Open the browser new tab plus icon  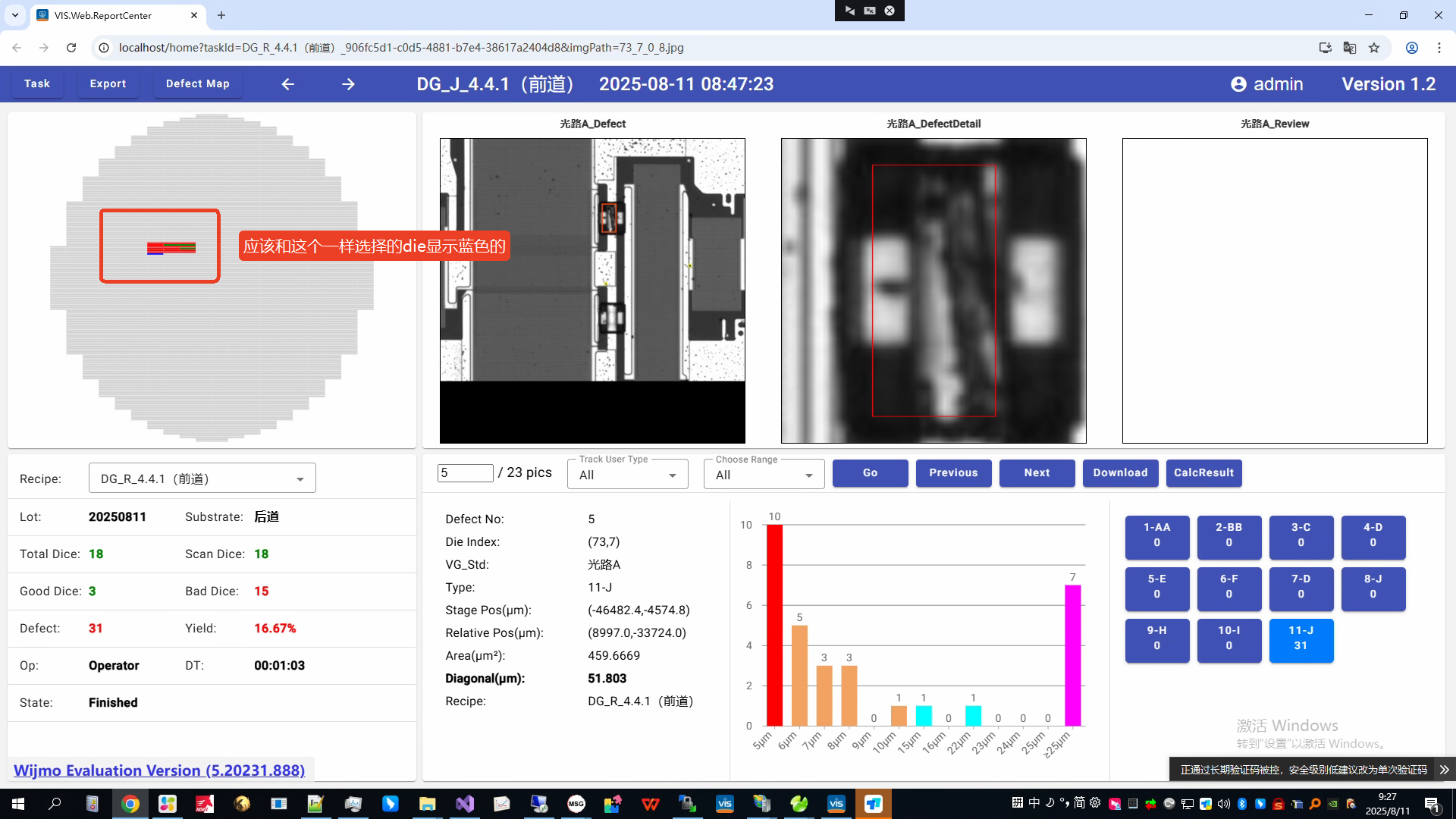coord(221,15)
